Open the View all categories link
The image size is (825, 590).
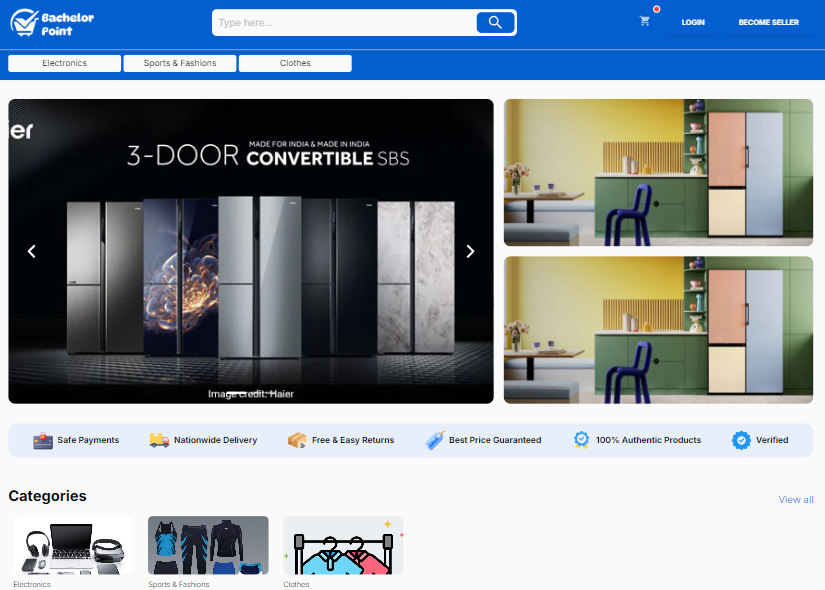(x=795, y=500)
